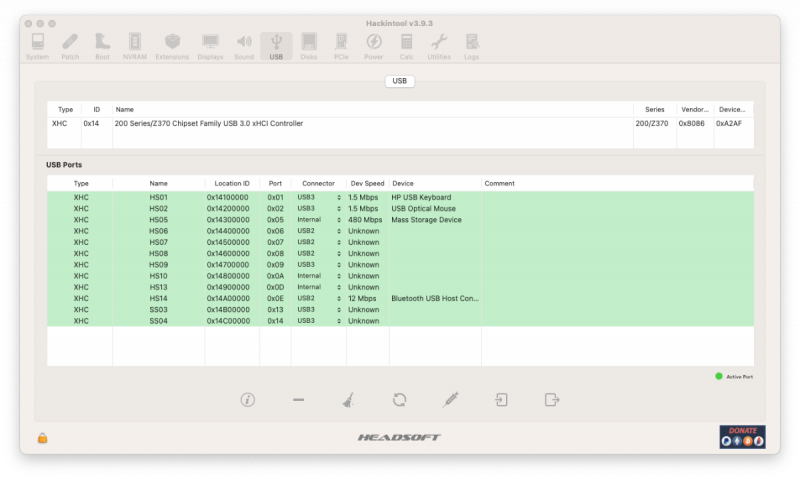Image resolution: width=800 pixels, height=479 pixels.
Task: Select the USB tab label
Action: click(399, 81)
